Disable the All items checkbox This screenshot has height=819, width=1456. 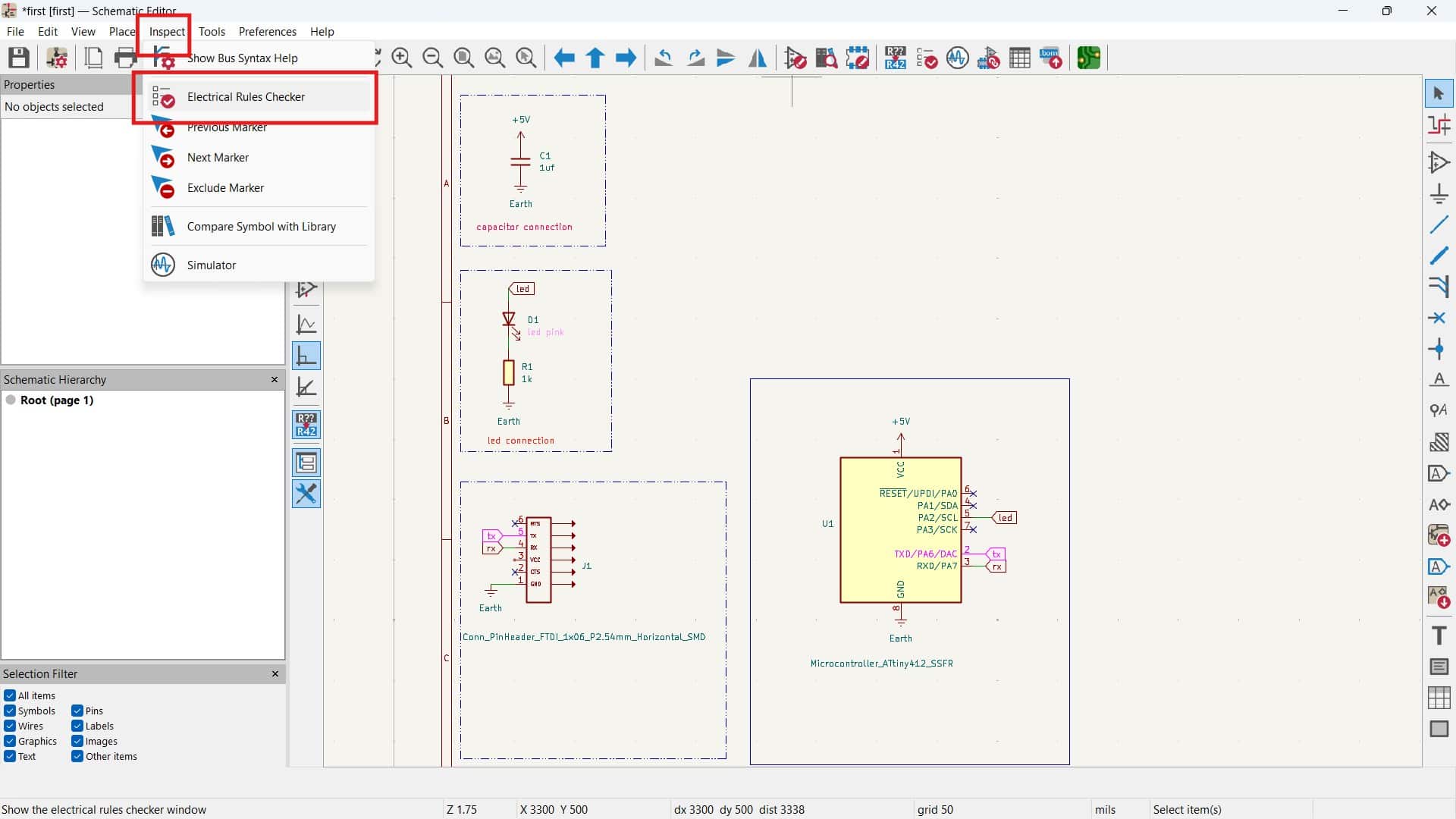pyautogui.click(x=10, y=695)
